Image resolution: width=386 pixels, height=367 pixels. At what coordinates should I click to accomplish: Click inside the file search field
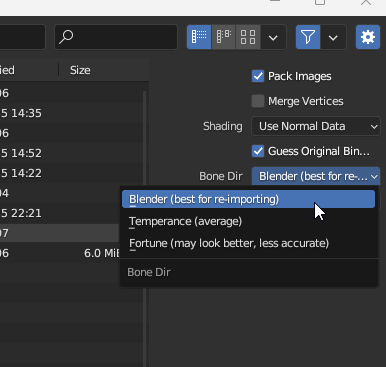tap(116, 37)
